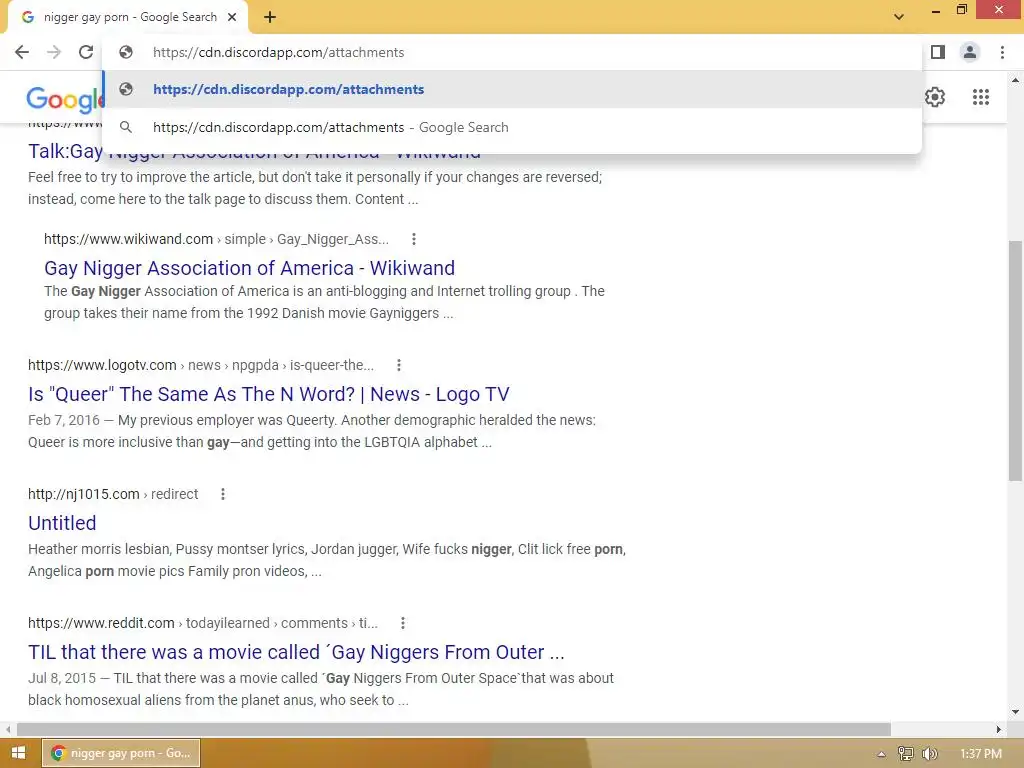Select the bold cdn.discordapp.com/attachments URL suggestion
The height and width of the screenshot is (768, 1024).
coord(512,89)
